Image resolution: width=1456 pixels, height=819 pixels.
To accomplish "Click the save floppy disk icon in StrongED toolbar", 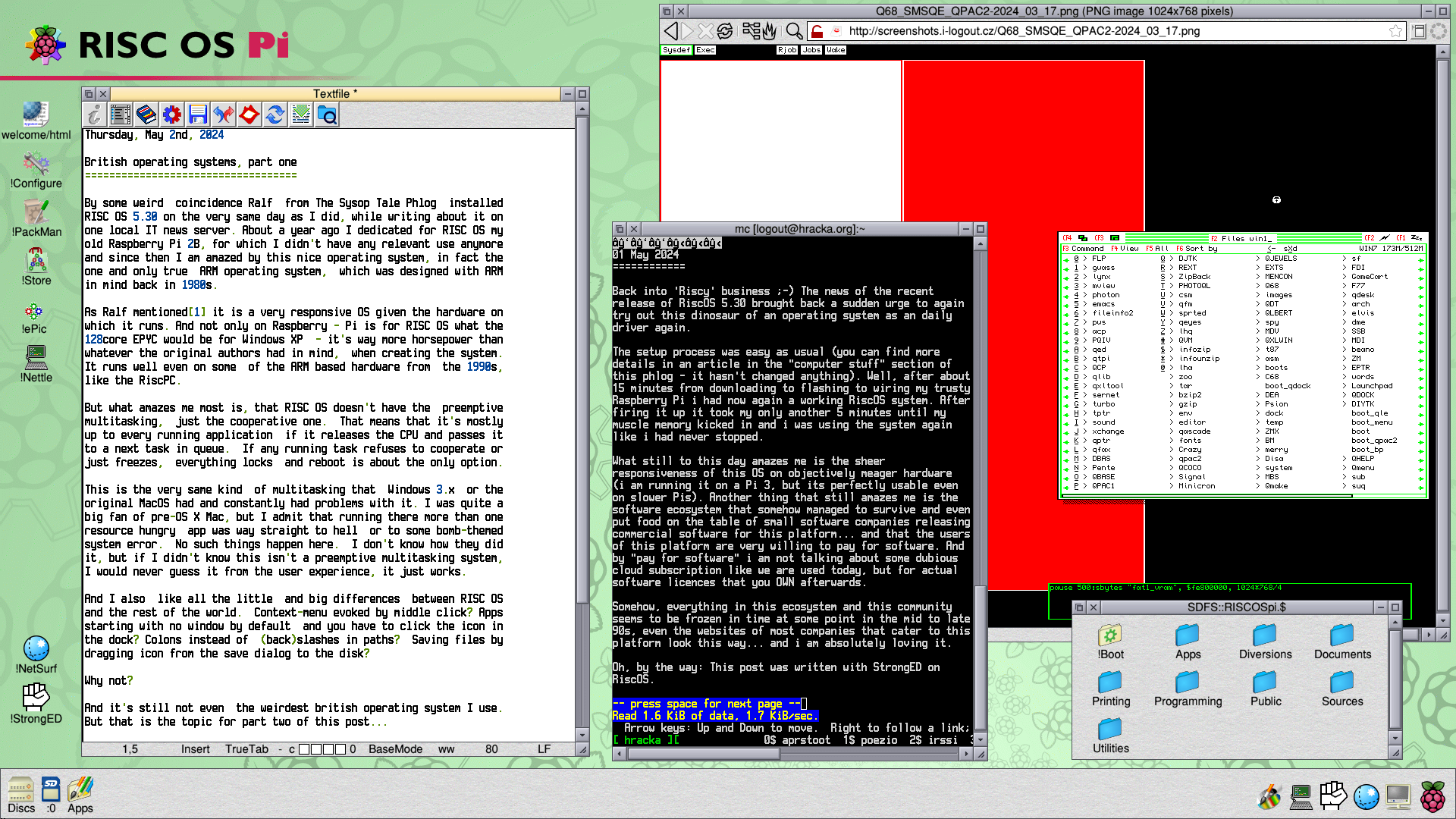I will [x=198, y=115].
